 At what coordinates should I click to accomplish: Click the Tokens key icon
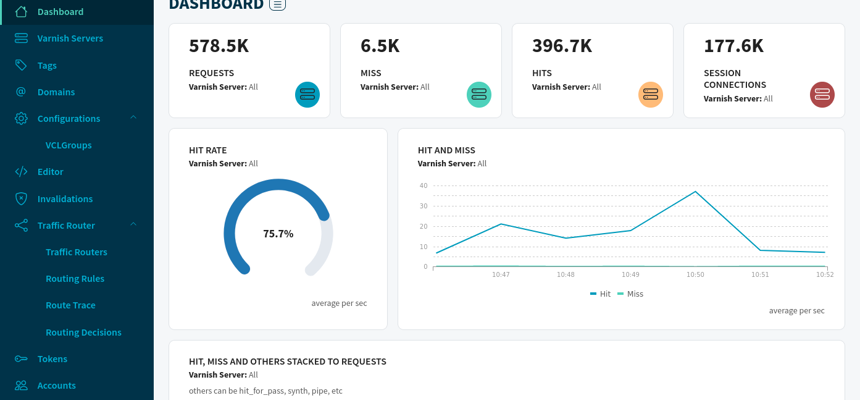pos(21,359)
